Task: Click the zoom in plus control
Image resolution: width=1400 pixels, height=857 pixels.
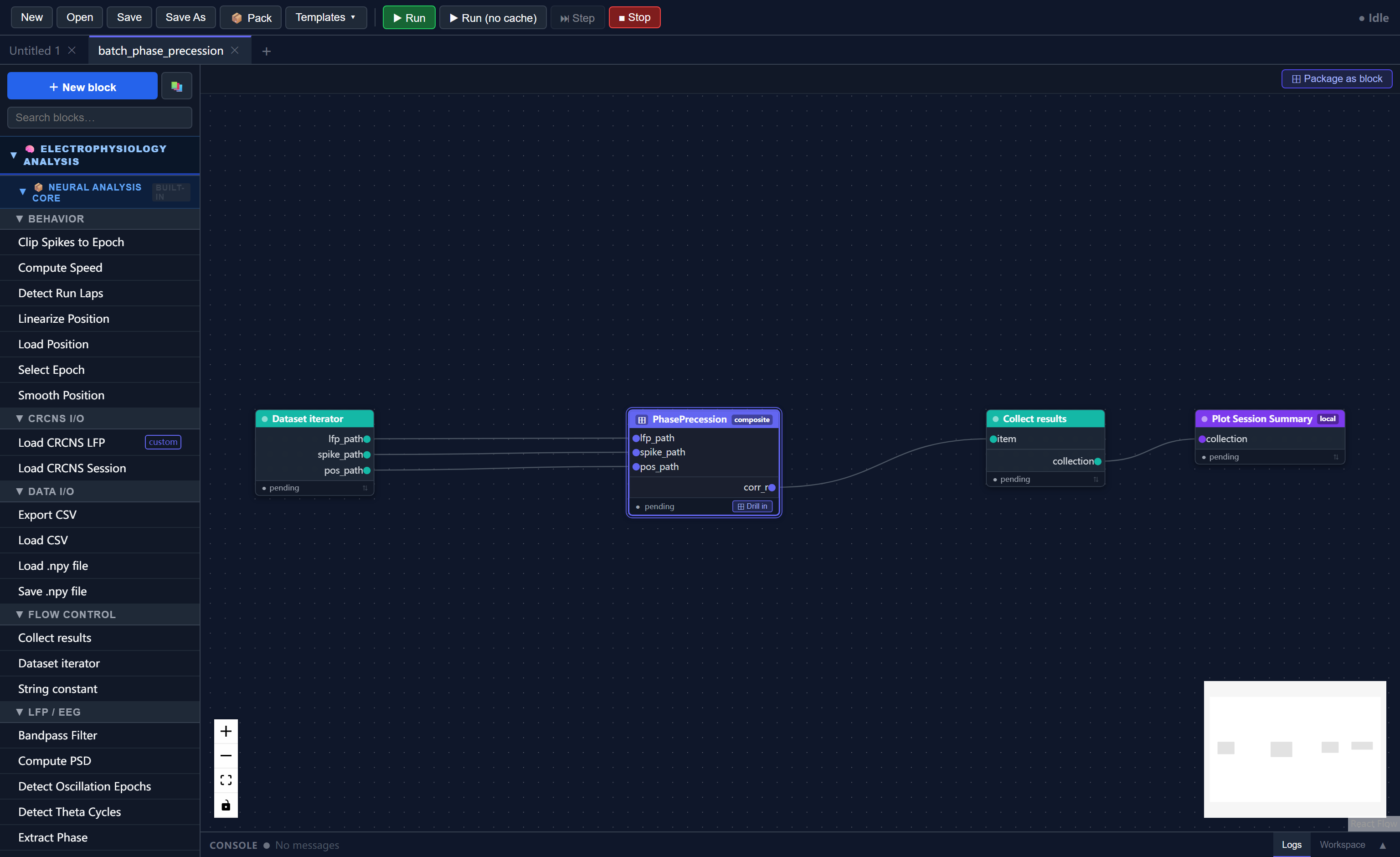Action: pyautogui.click(x=226, y=731)
